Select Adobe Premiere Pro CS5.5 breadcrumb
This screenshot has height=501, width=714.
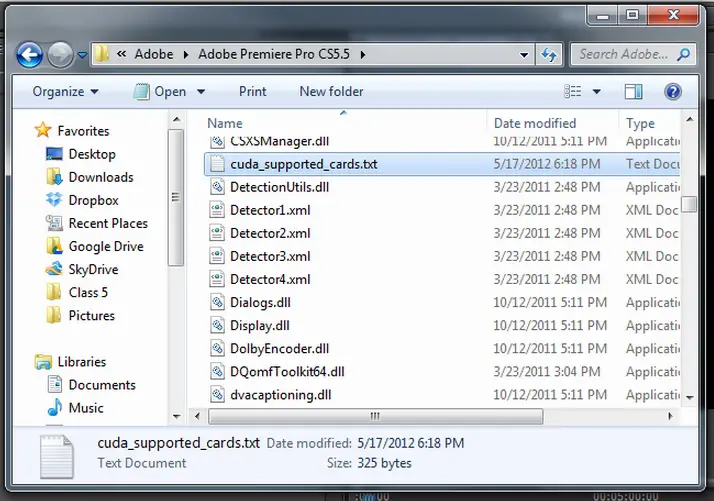[274, 54]
